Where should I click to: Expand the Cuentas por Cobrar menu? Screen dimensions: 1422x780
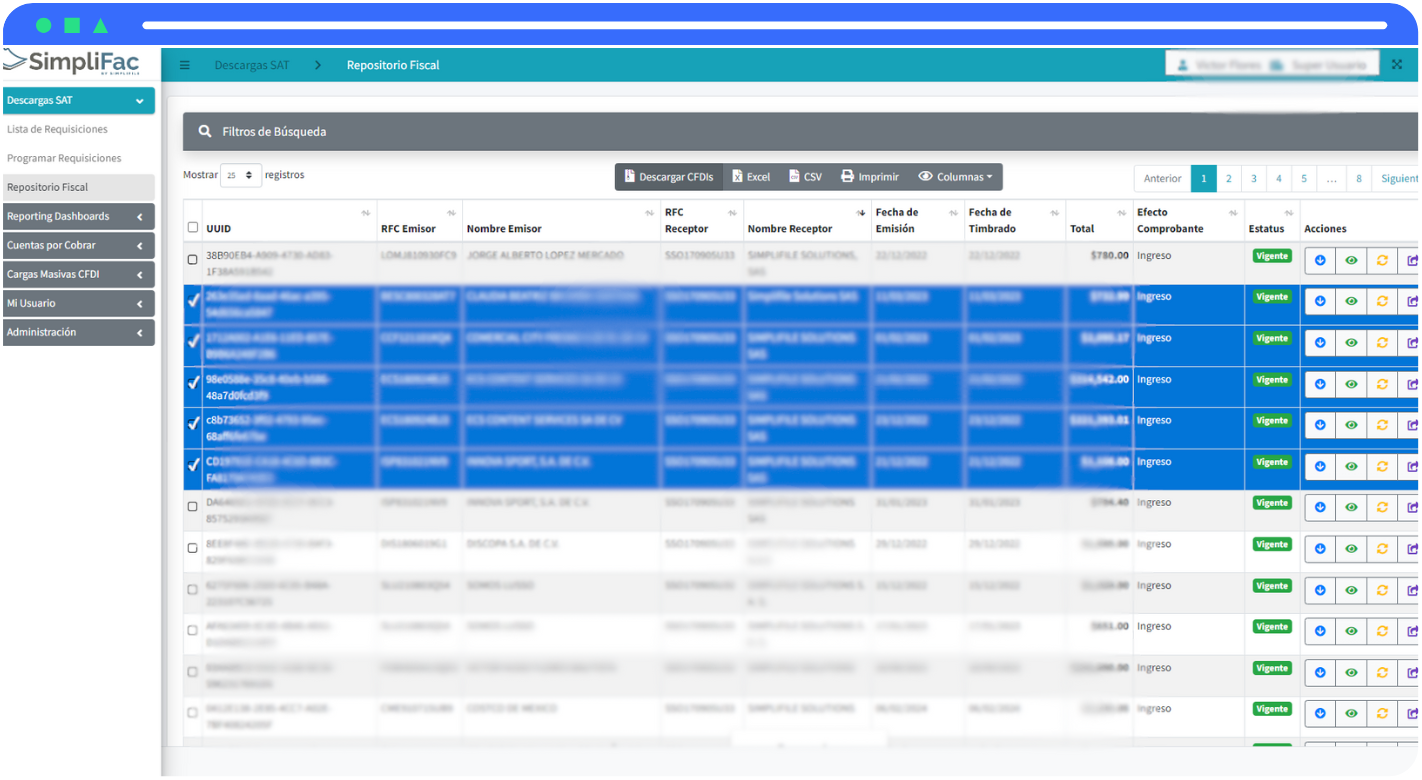pos(78,246)
